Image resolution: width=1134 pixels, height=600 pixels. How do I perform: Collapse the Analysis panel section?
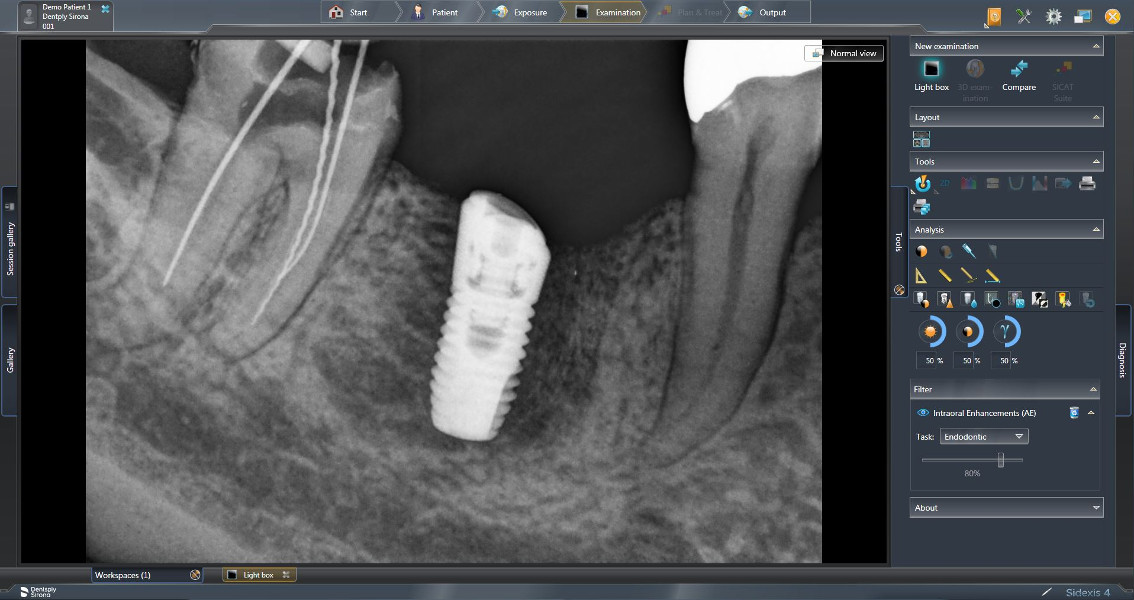pyautogui.click(x=1097, y=230)
